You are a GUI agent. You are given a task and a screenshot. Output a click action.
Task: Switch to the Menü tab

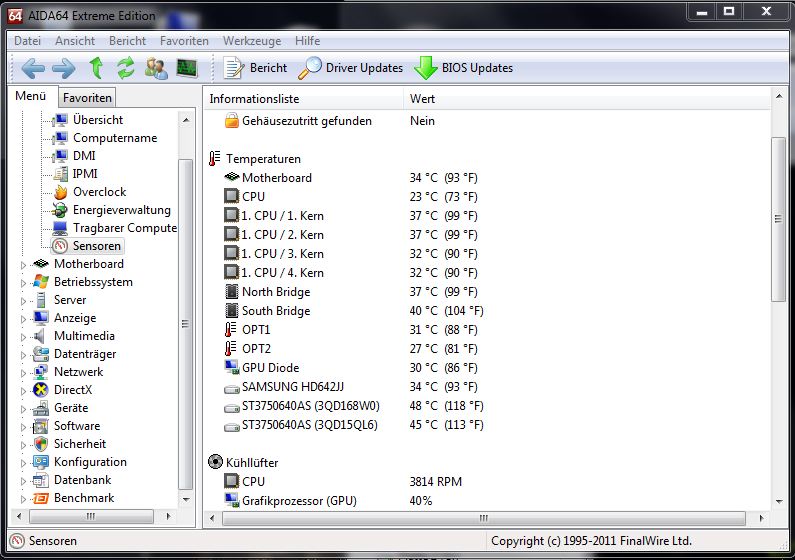point(30,96)
